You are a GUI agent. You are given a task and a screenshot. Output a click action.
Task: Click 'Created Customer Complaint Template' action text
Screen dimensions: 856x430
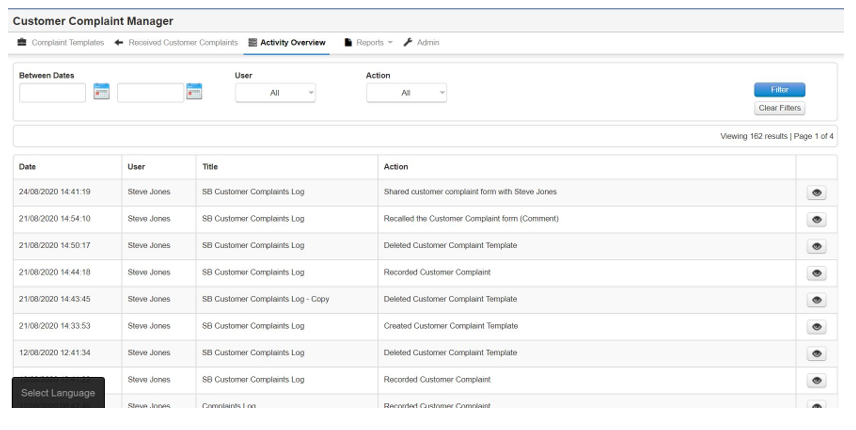pos(451,326)
